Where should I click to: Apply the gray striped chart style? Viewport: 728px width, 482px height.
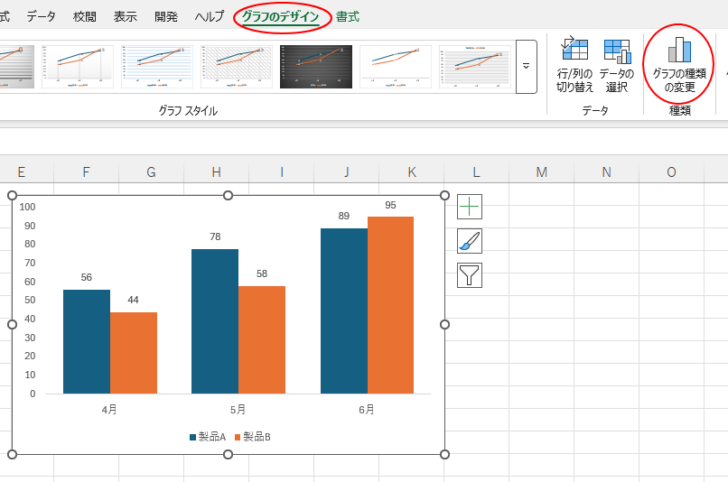click(474, 66)
